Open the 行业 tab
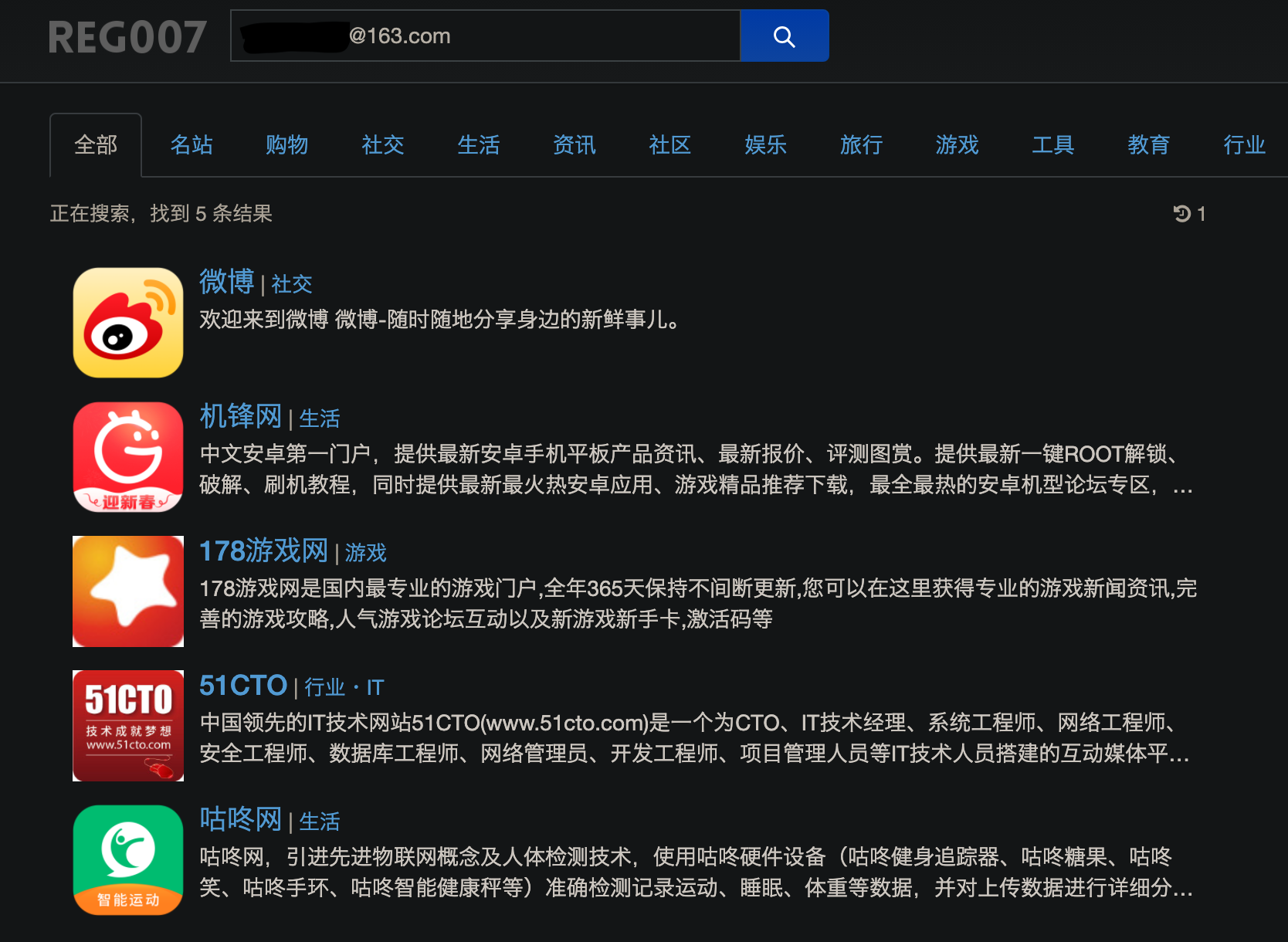Viewport: 1288px width, 942px height. pyautogui.click(x=1245, y=145)
